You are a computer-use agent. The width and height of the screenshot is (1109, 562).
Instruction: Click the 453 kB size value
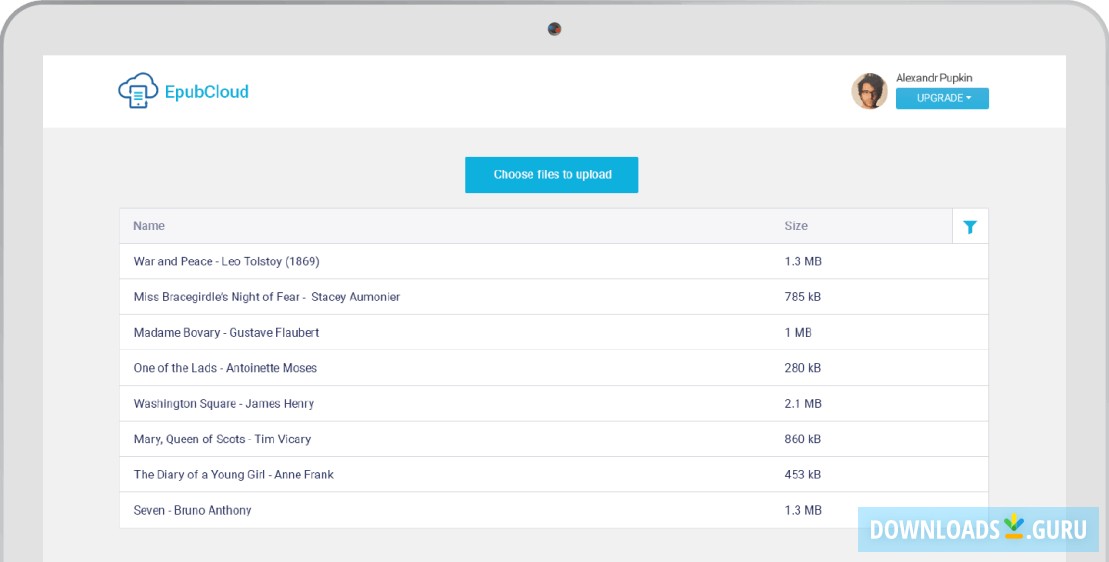803,474
